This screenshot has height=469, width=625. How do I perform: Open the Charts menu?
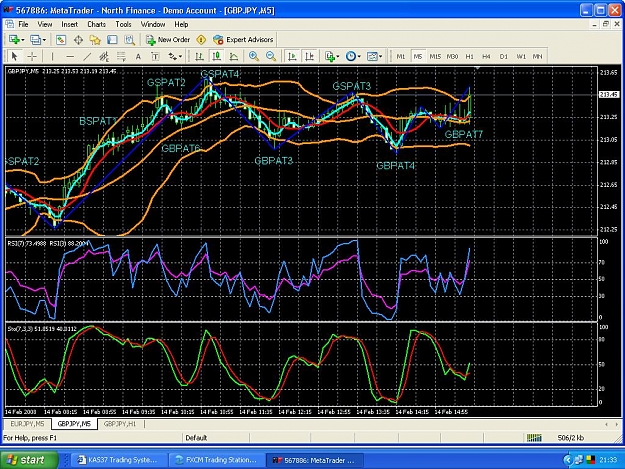click(96, 24)
